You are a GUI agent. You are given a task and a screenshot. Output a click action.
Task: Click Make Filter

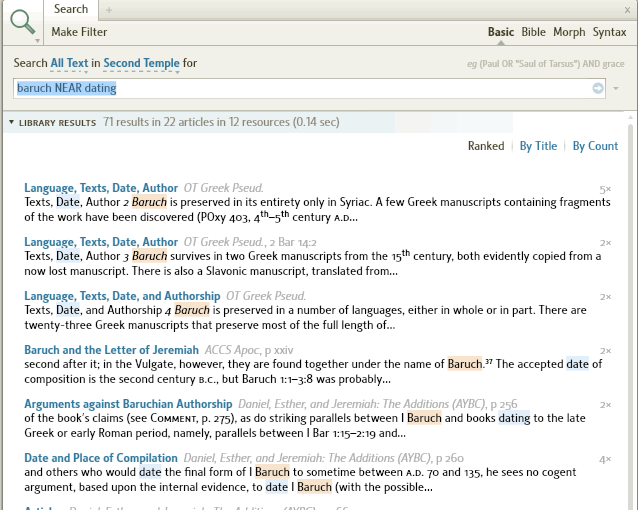click(79, 32)
